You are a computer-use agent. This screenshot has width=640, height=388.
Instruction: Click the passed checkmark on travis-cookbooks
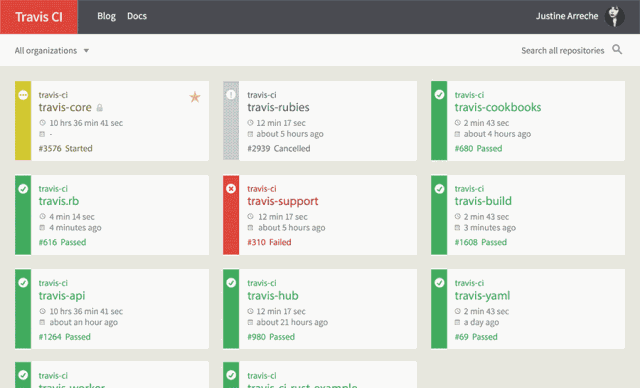(439, 95)
